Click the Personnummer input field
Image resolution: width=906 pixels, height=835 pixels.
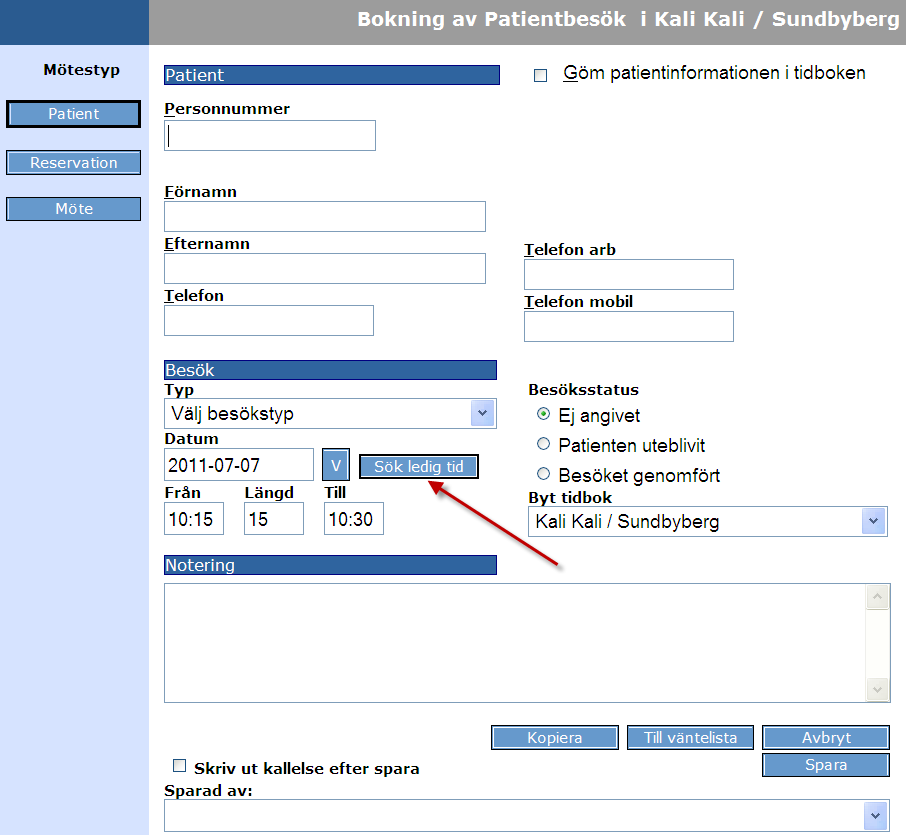[270, 135]
